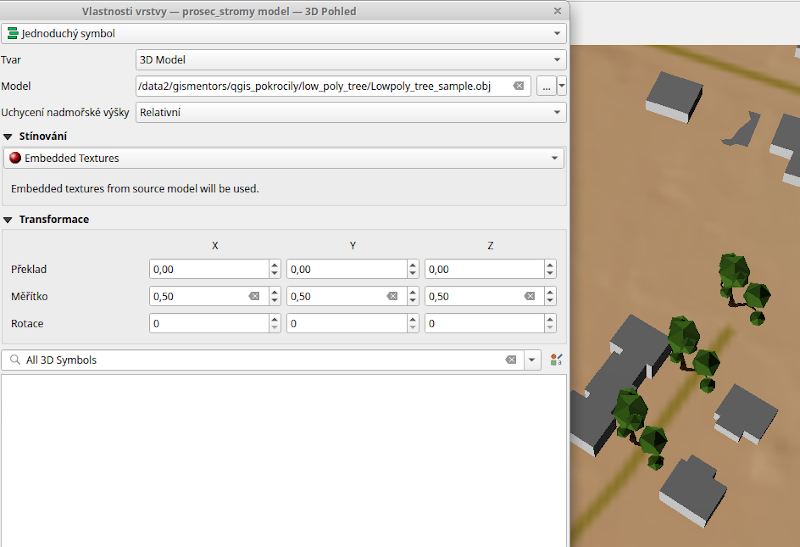Screen dimensions: 800x547
Task: Decrease the Měřítko Z value
Action: pos(550,301)
